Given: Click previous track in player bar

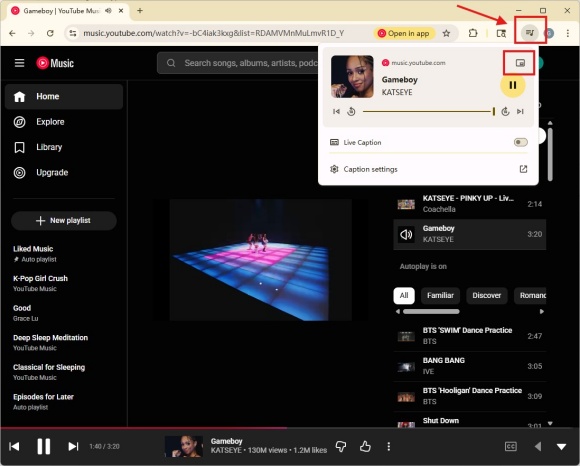Looking at the screenshot, I should (x=14, y=446).
